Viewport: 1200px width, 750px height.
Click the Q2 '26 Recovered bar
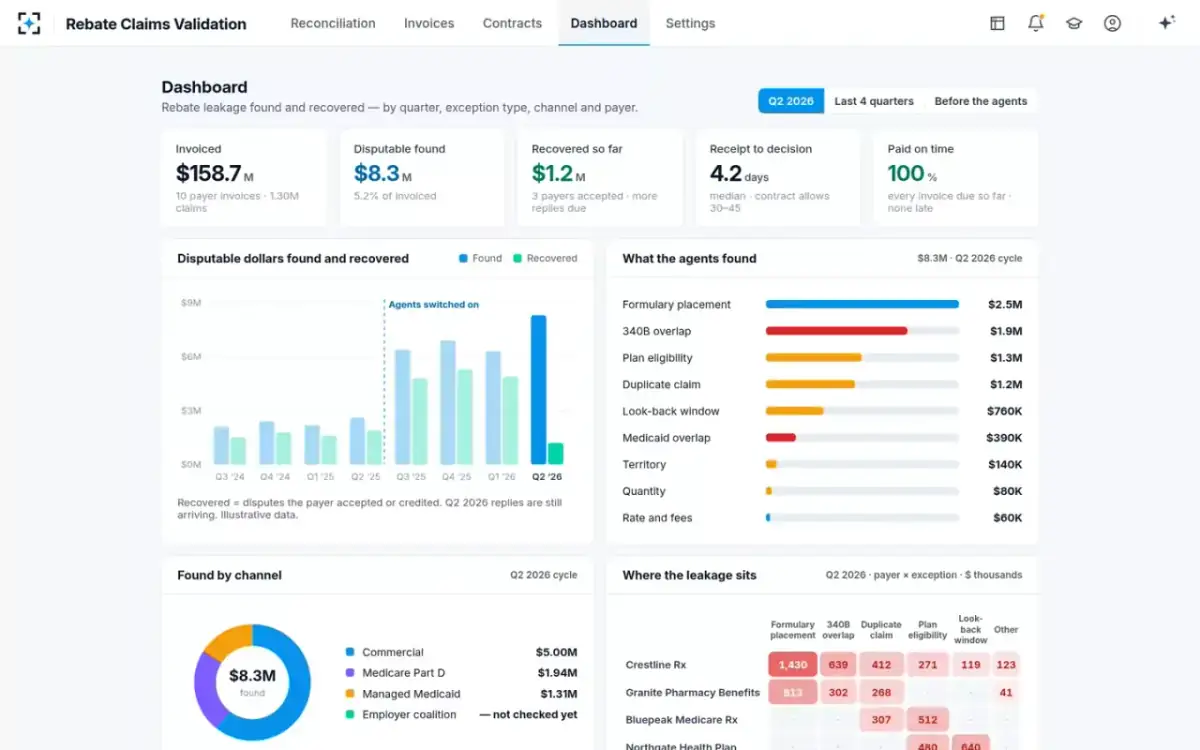(555, 454)
